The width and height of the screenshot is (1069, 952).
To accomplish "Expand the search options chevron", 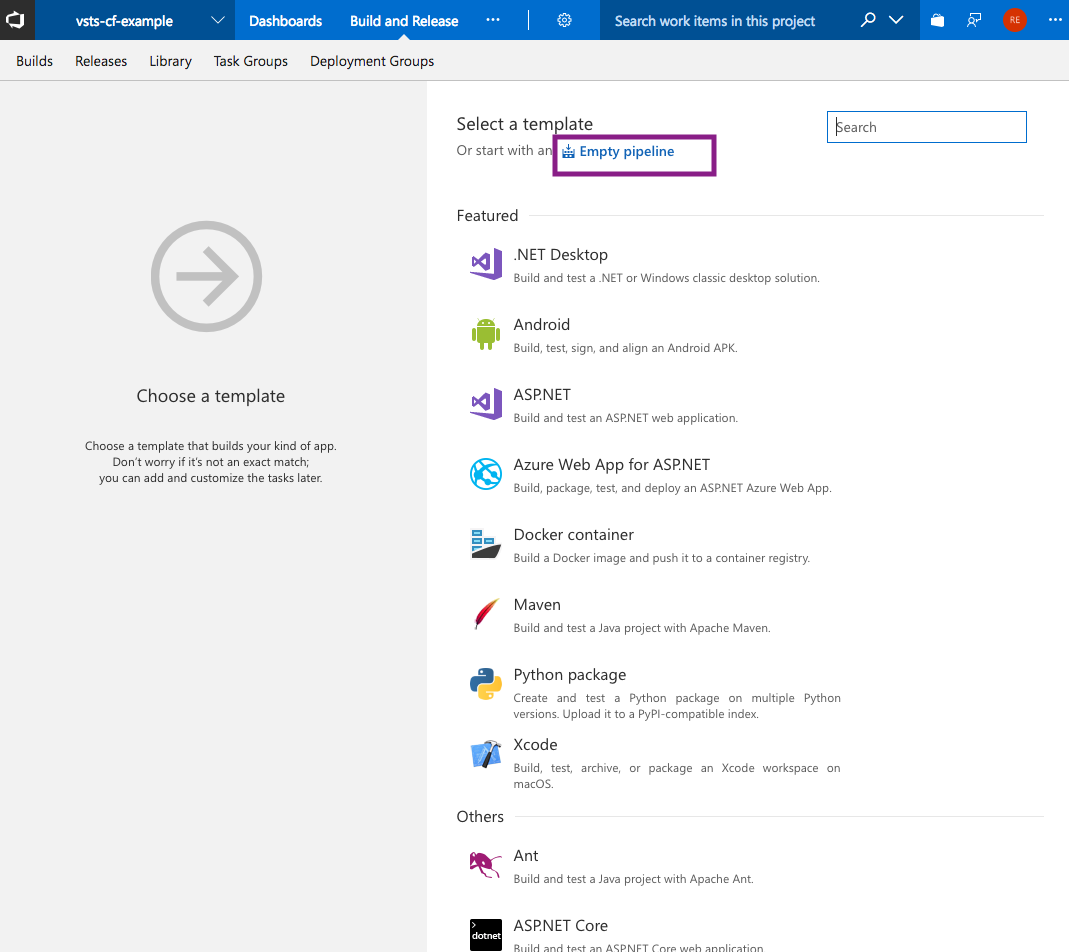I will coord(896,20).
